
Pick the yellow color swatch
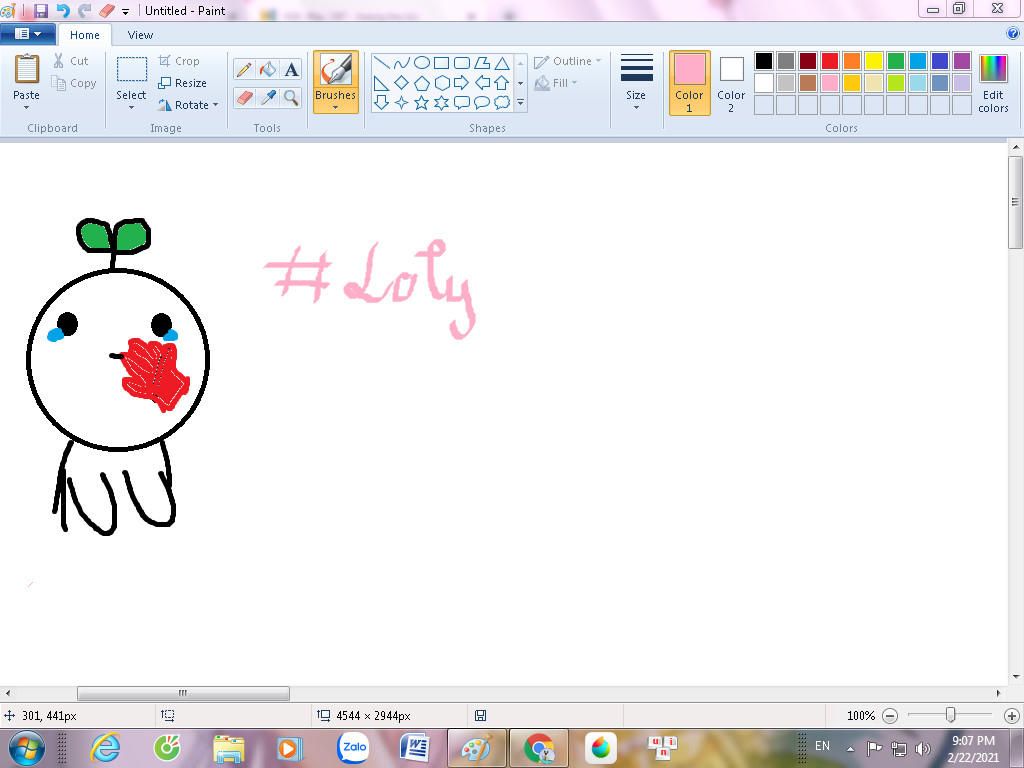(874, 61)
